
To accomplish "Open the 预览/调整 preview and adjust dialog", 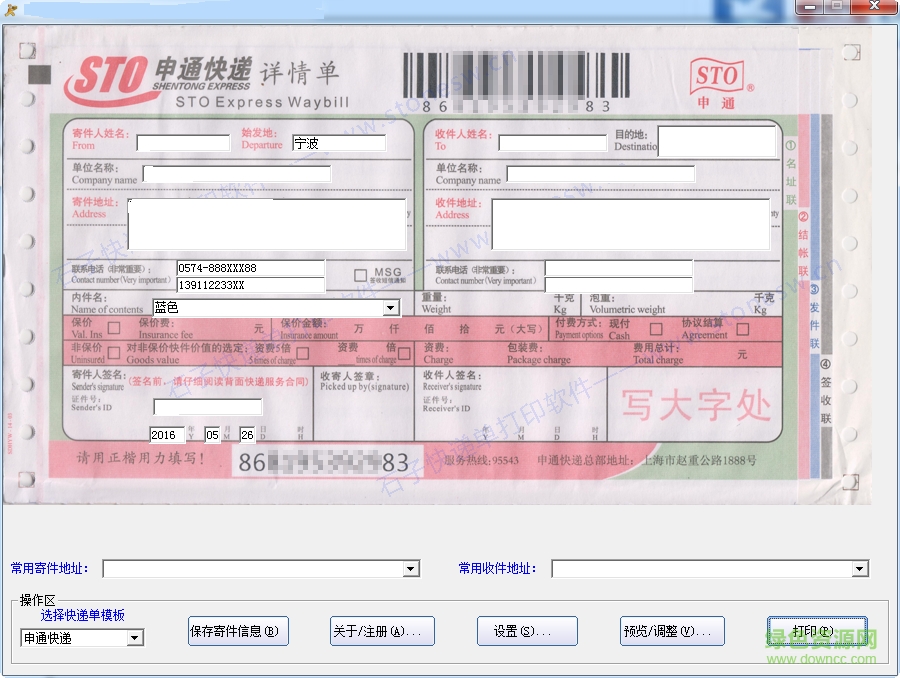I will [x=671, y=631].
